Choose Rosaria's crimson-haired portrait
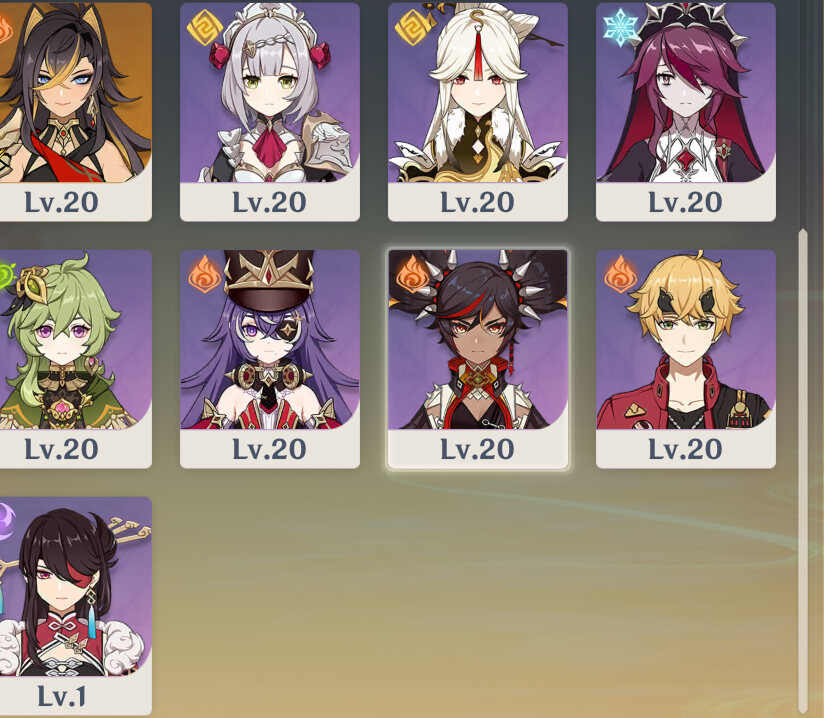Screen dimensions: 824x718 [686, 93]
